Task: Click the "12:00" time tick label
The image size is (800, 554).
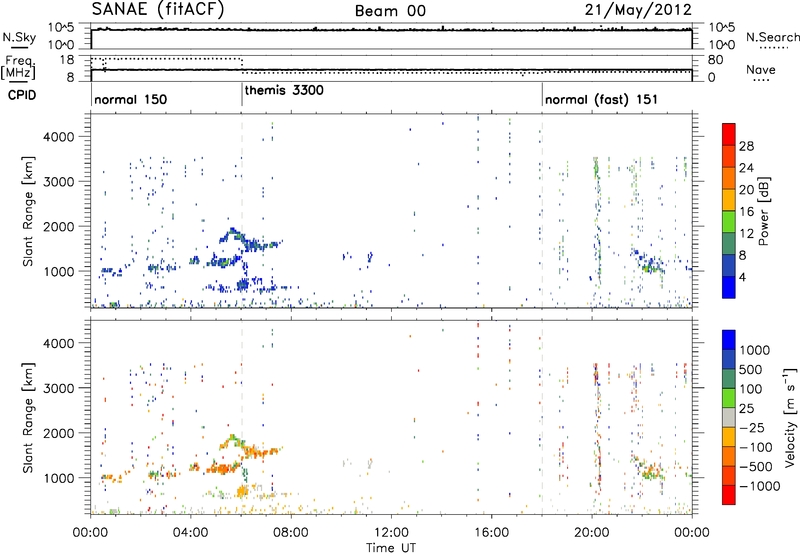Action: tap(391, 533)
